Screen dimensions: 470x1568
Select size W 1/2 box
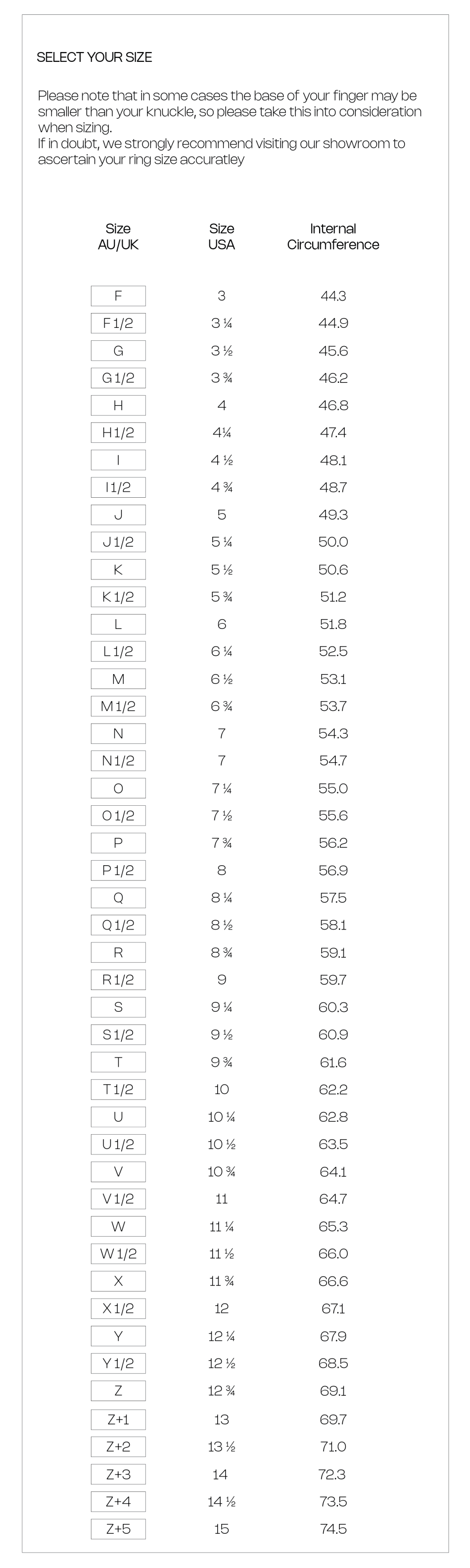tap(118, 1254)
